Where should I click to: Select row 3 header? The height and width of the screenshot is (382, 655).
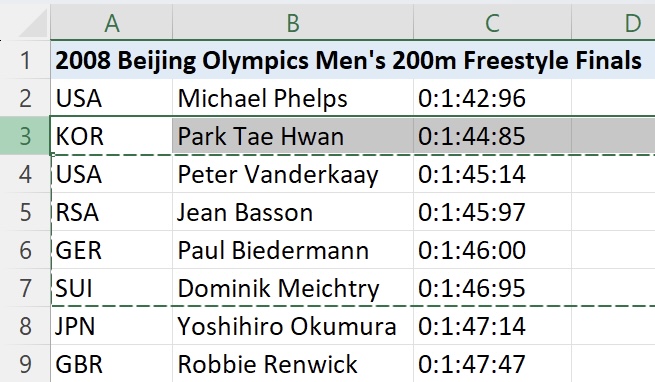tap(25, 136)
